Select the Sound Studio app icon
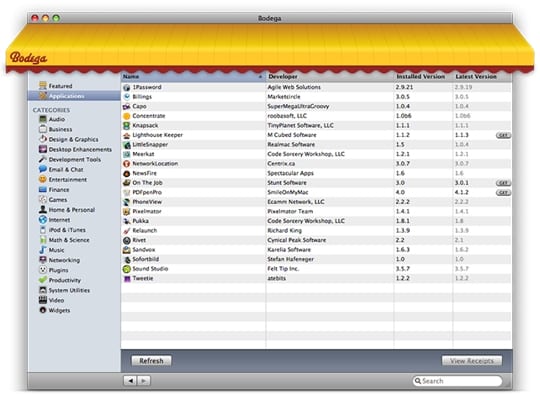The image size is (540, 399). click(127, 269)
